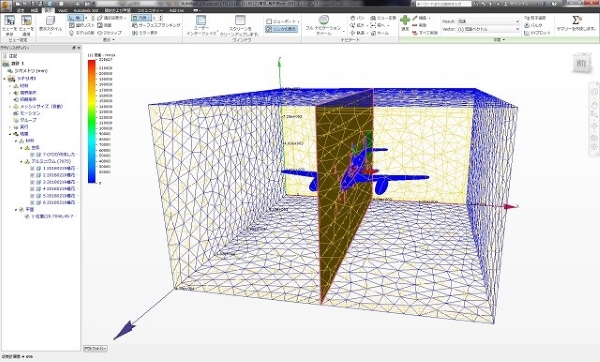
Task: Switch to the Vault ribbon tab
Action: point(62,10)
